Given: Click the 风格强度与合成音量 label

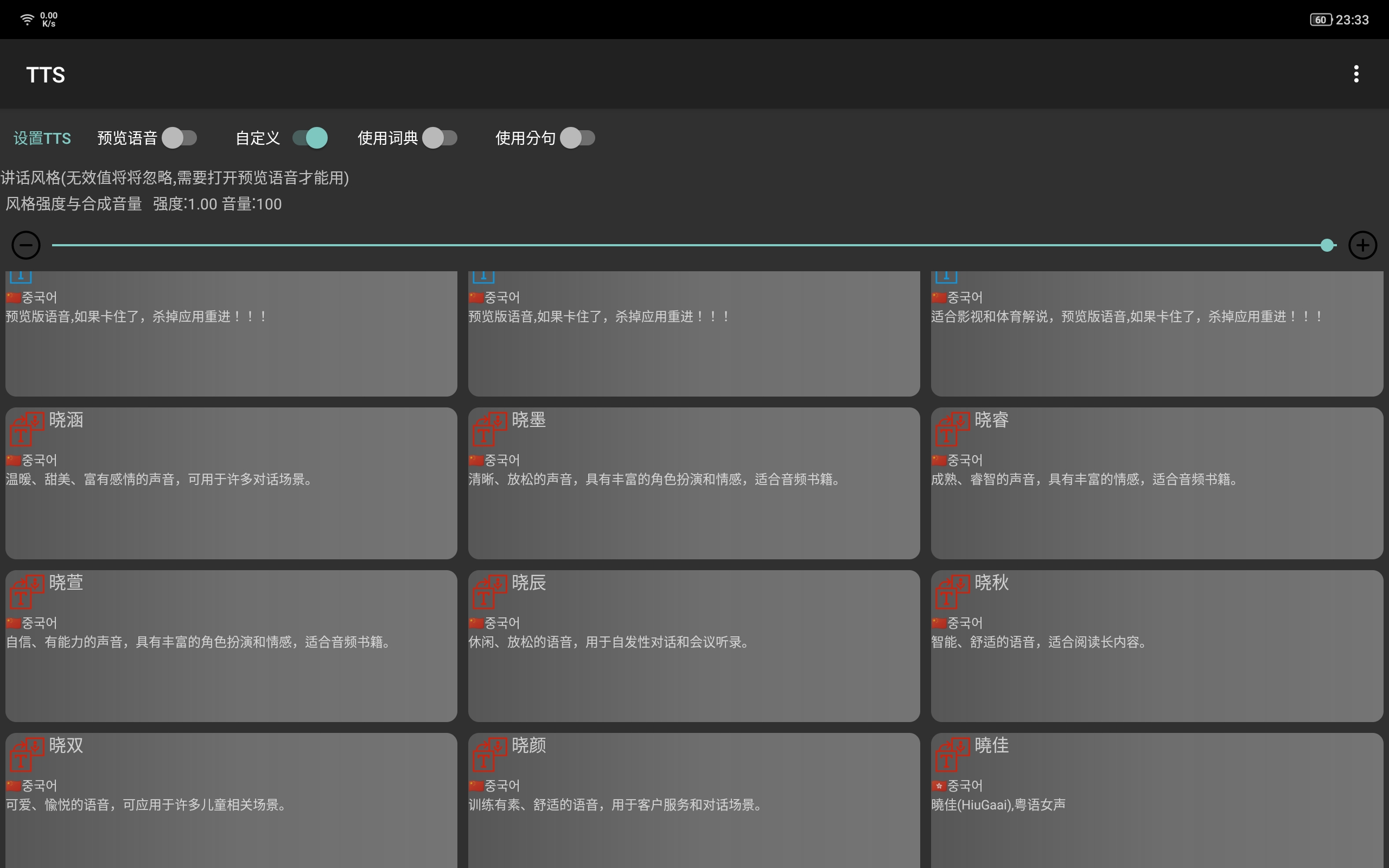Looking at the screenshot, I should (73, 204).
